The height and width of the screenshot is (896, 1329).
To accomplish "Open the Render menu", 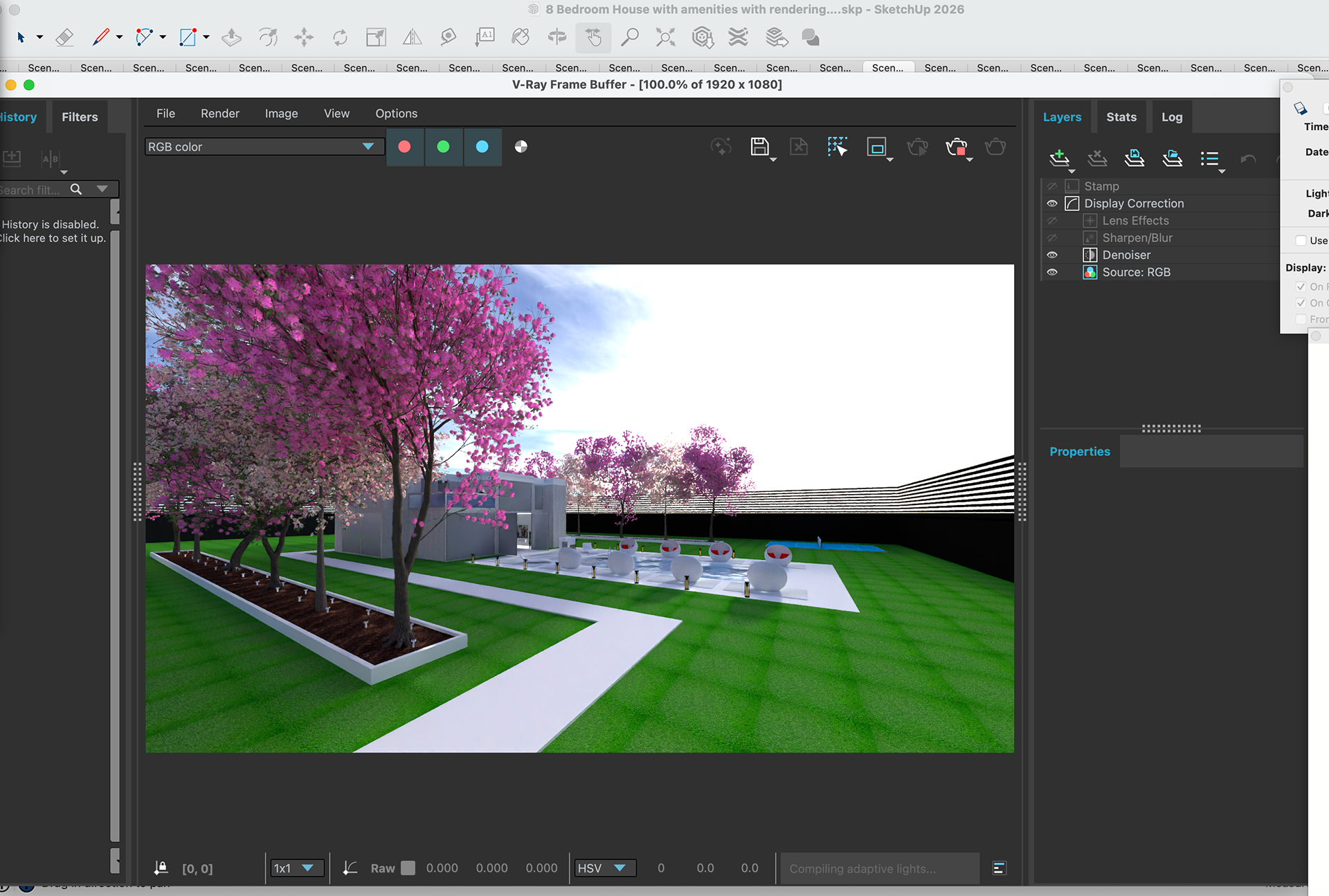I will click(219, 113).
